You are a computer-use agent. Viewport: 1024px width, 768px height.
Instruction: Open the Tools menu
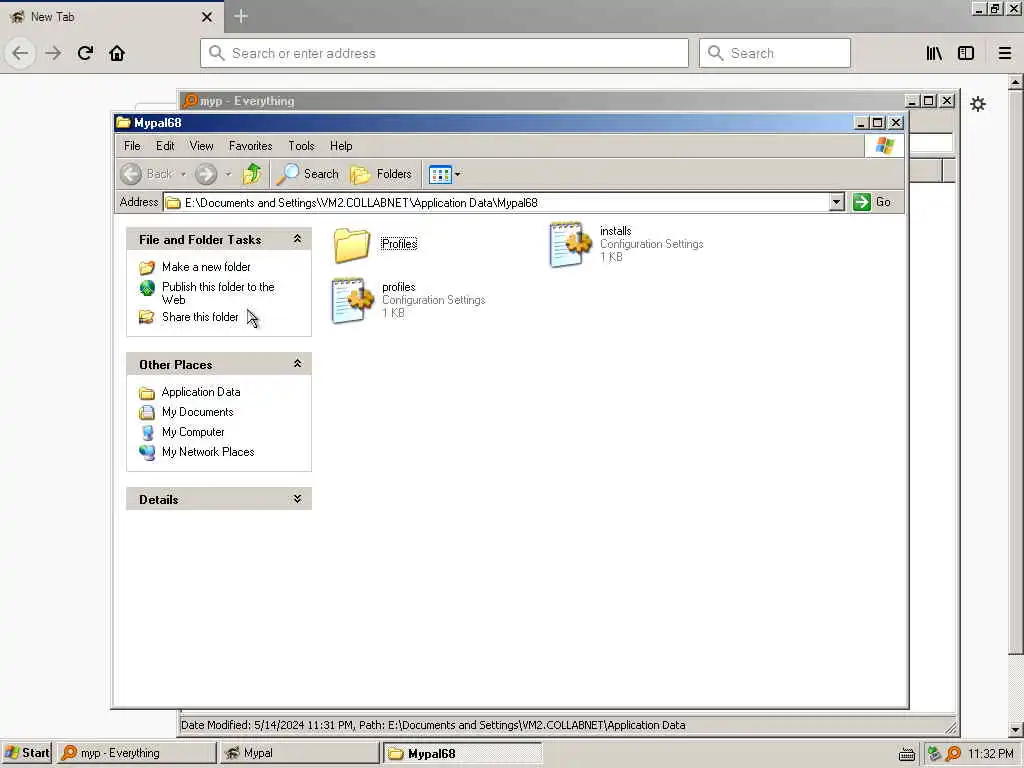(x=301, y=146)
